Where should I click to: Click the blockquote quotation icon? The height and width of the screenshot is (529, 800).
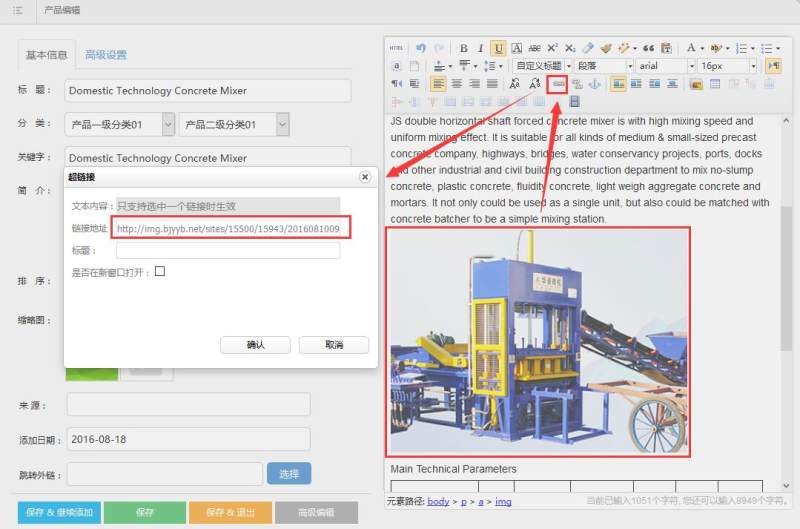pyautogui.click(x=648, y=48)
